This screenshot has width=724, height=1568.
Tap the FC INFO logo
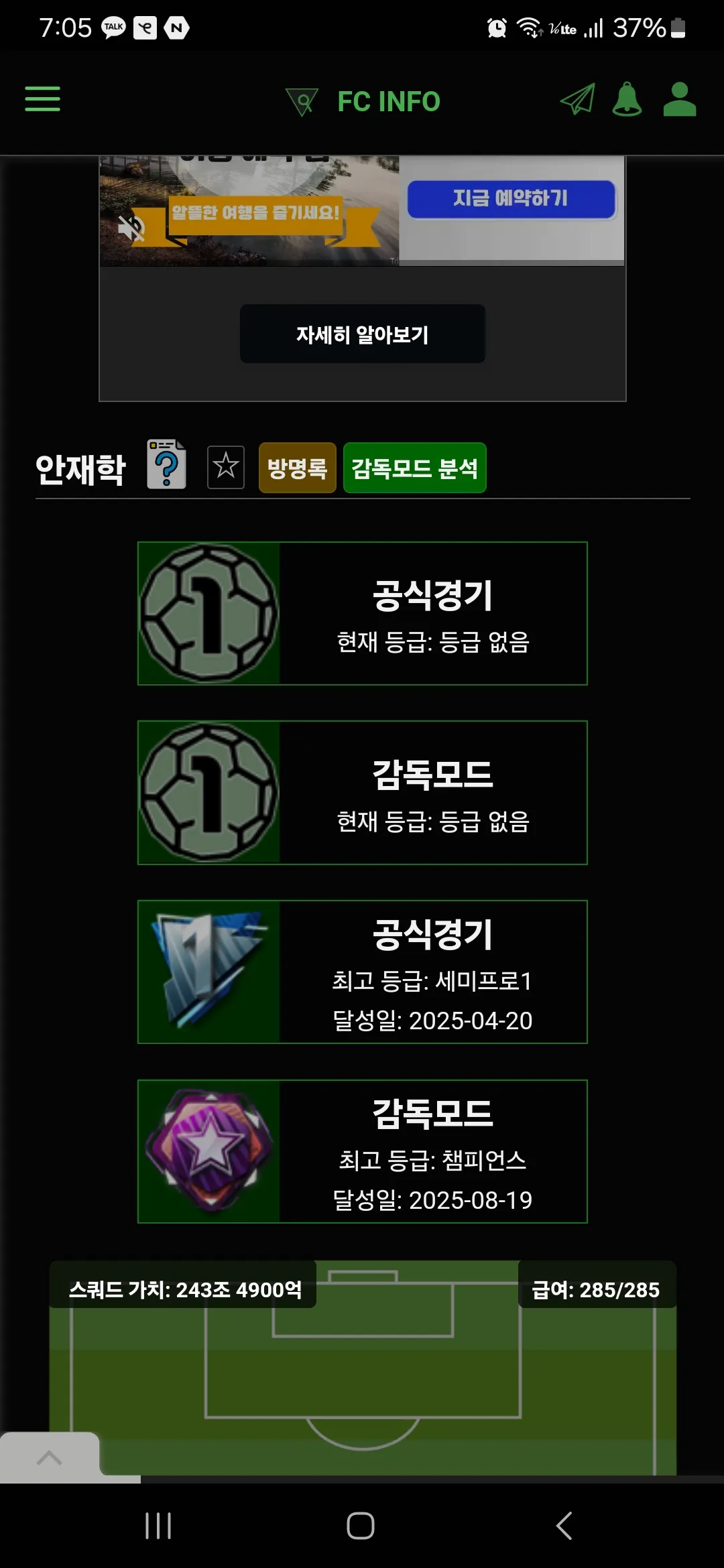coord(363,102)
